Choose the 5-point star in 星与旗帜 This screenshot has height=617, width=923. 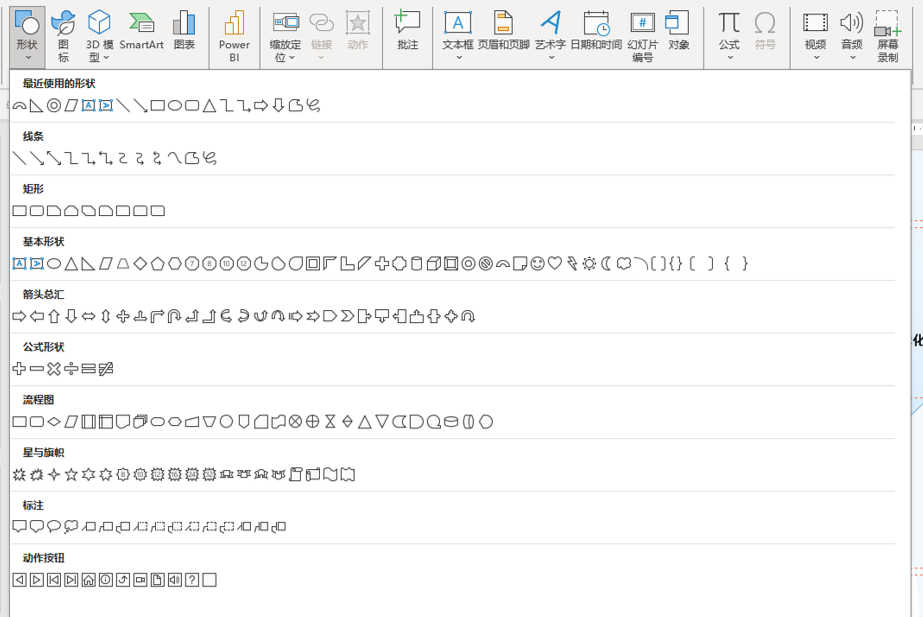71,475
